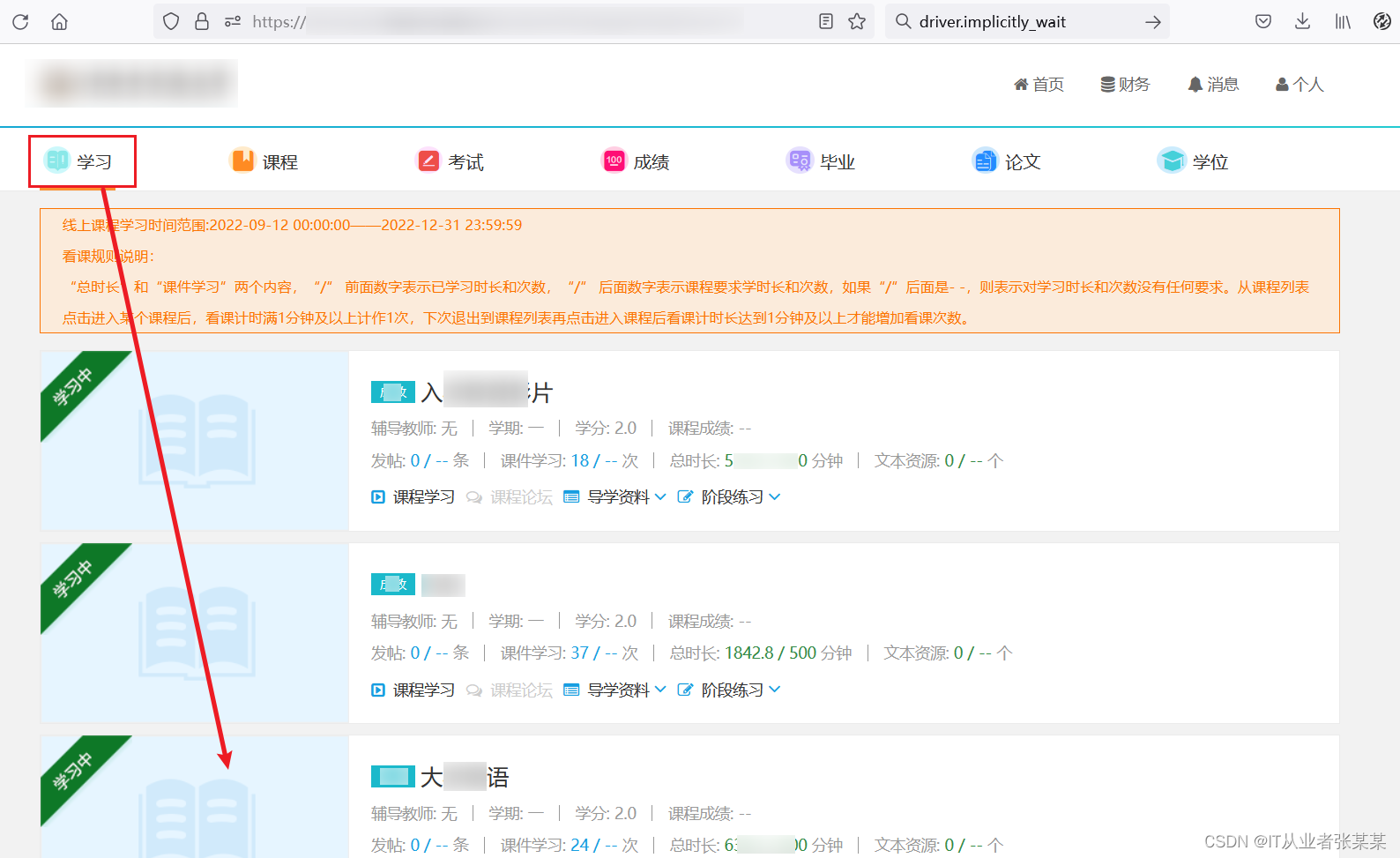Open 消息 notifications
1400x858 pixels.
(x=1213, y=85)
